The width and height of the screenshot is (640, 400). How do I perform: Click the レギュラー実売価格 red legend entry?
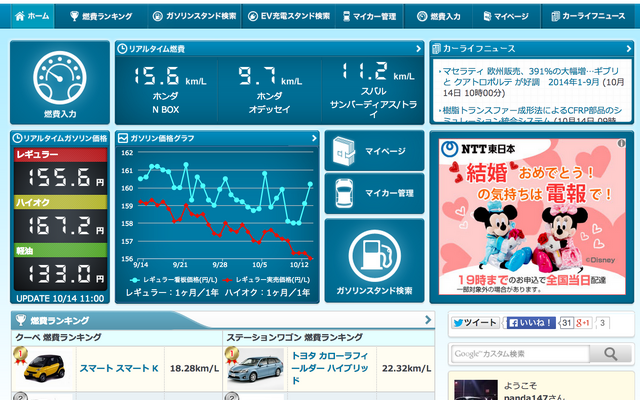pos(266,280)
